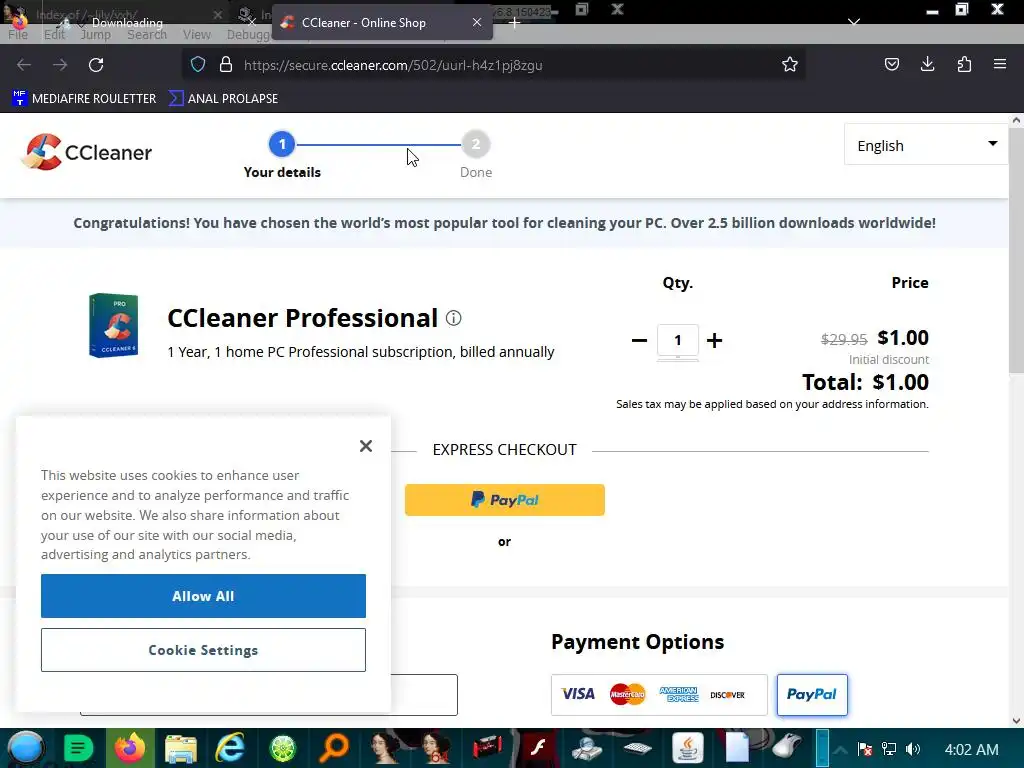This screenshot has width=1024, height=768.
Task: Click the CCleaner logo
Action: click(87, 152)
